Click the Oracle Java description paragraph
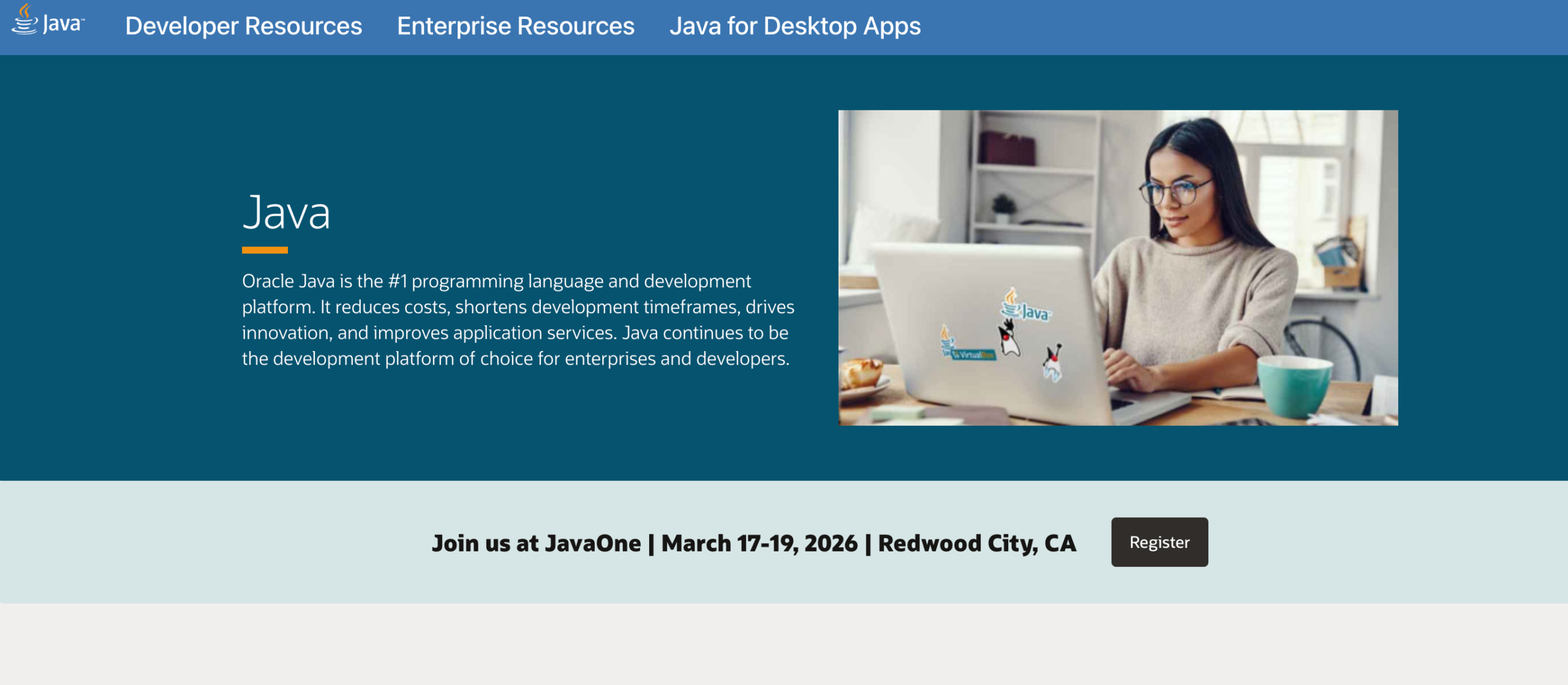The width and height of the screenshot is (1568, 685). click(518, 319)
